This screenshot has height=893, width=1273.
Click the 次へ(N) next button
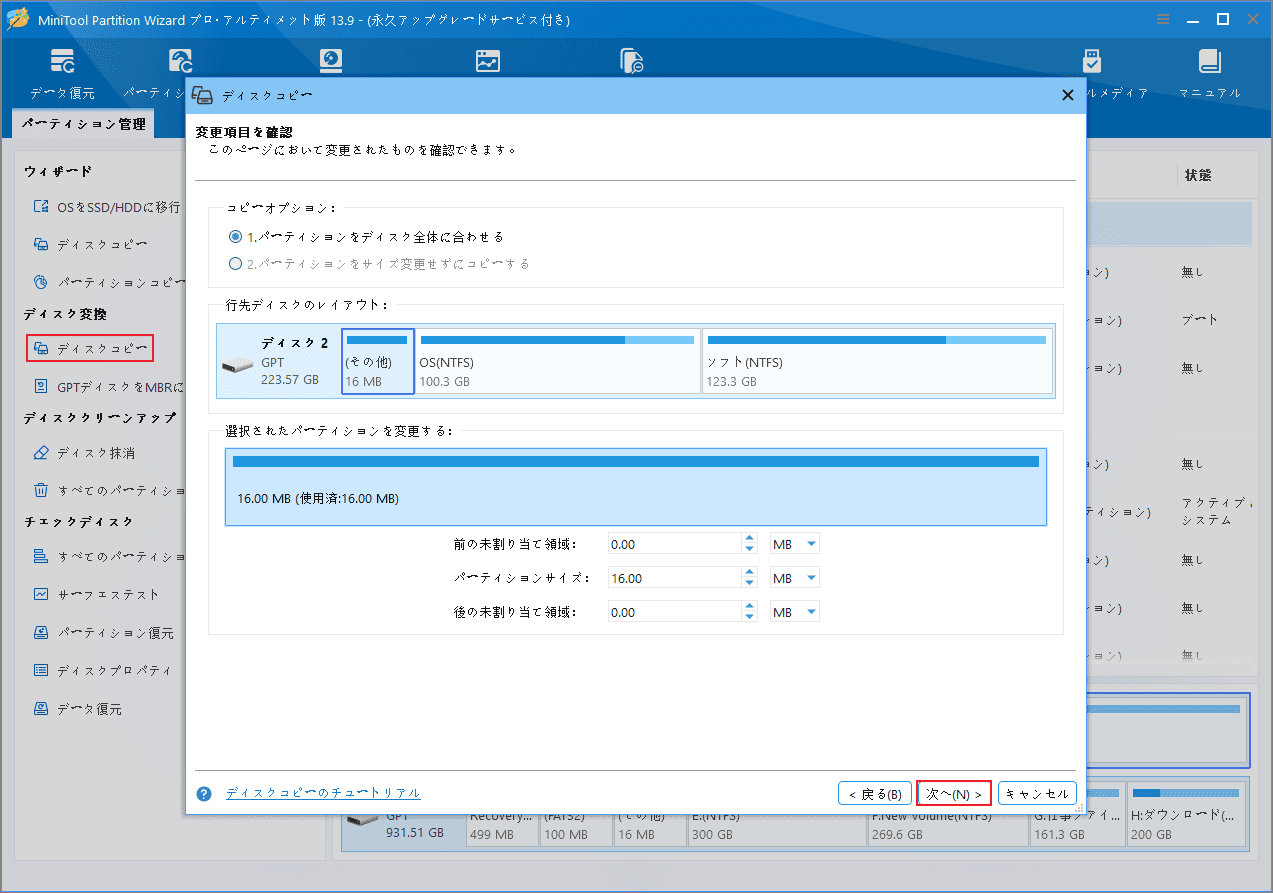coord(954,794)
